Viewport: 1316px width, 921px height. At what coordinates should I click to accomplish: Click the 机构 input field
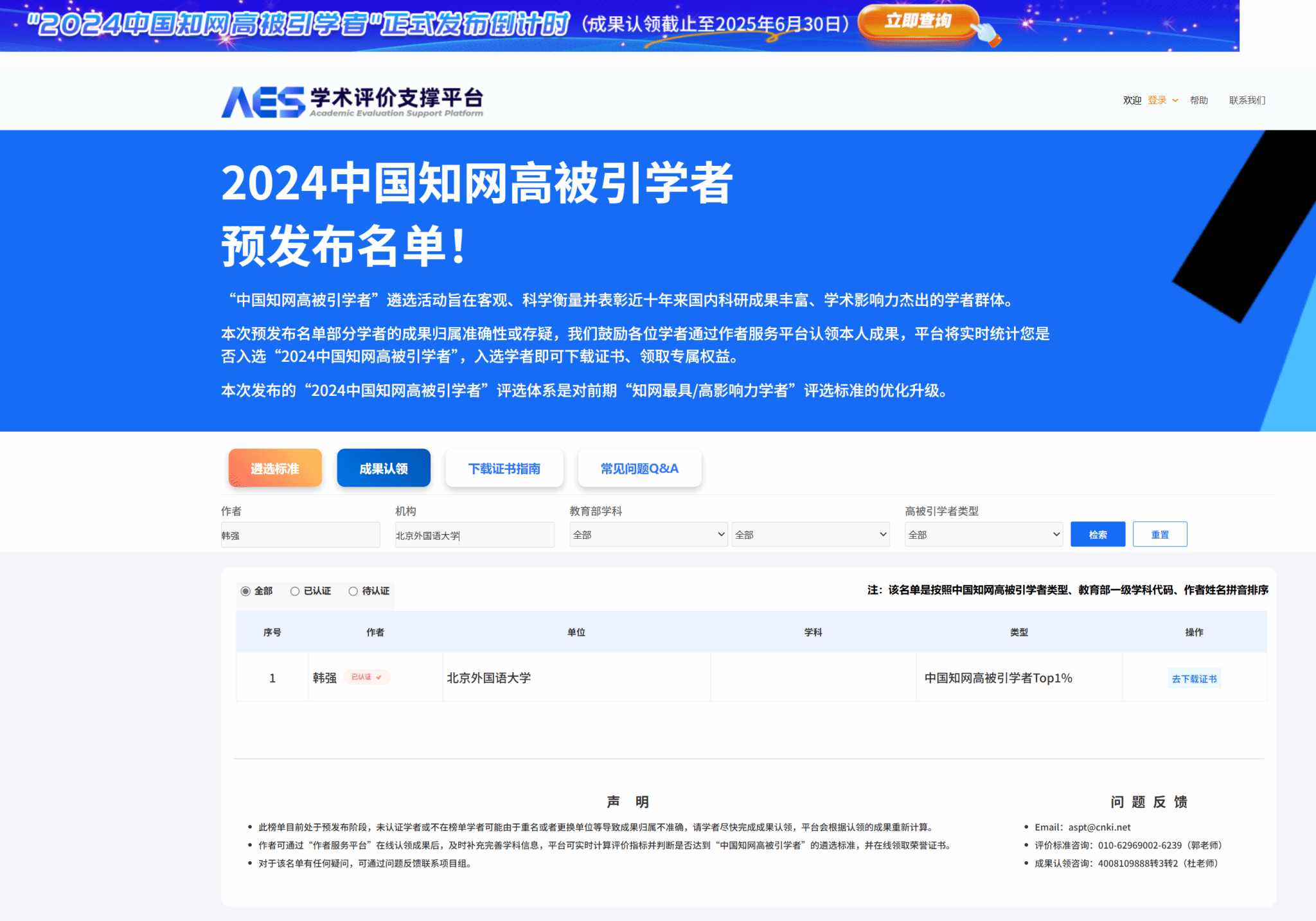pyautogui.click(x=474, y=535)
